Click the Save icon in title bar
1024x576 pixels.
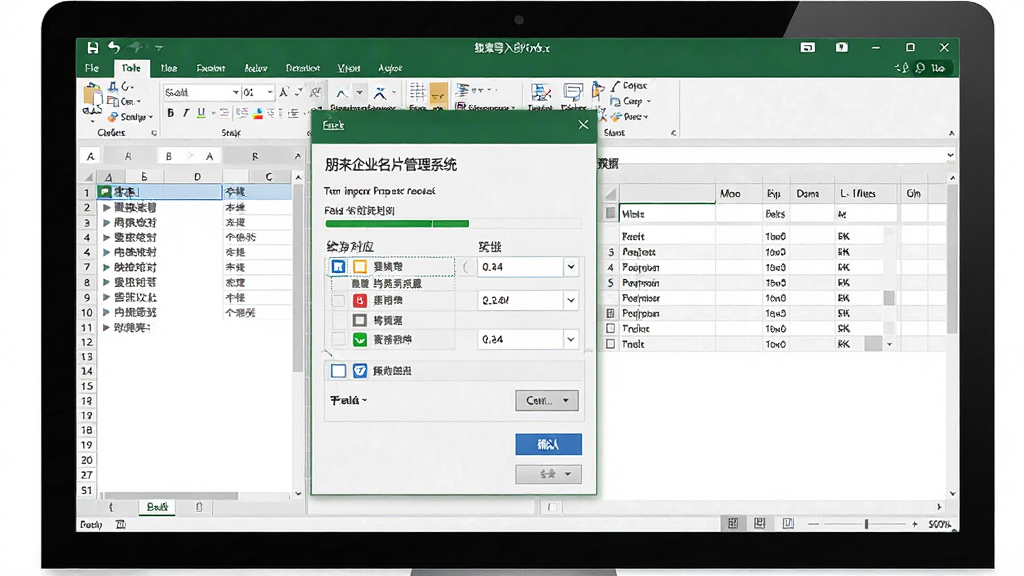pos(93,48)
